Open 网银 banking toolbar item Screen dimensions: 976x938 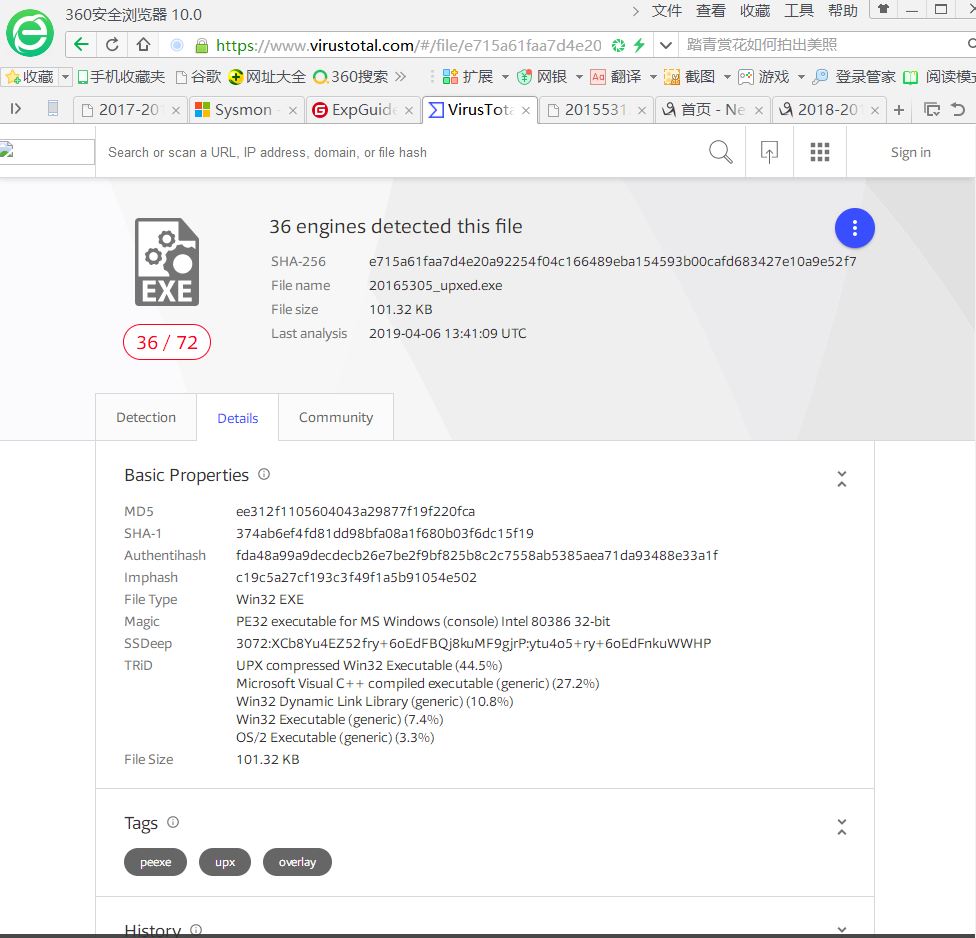542,77
